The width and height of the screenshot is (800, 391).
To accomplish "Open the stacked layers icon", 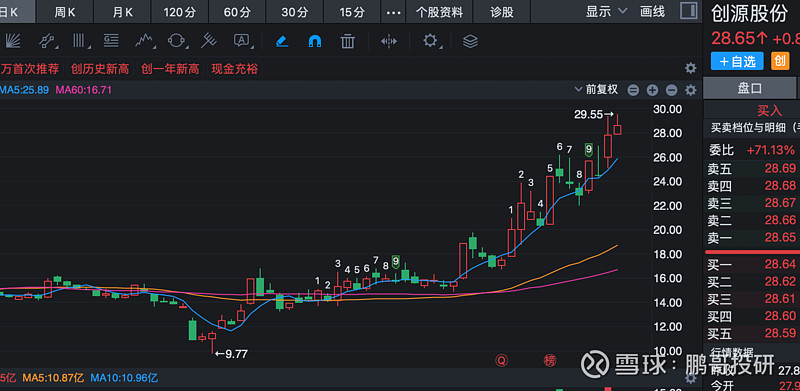I will (470, 41).
